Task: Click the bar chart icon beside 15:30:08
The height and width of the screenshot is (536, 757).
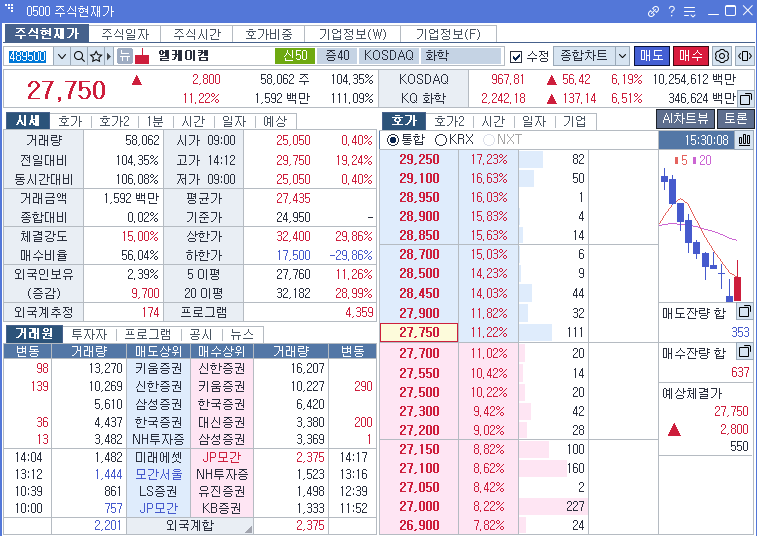Action: [744, 140]
